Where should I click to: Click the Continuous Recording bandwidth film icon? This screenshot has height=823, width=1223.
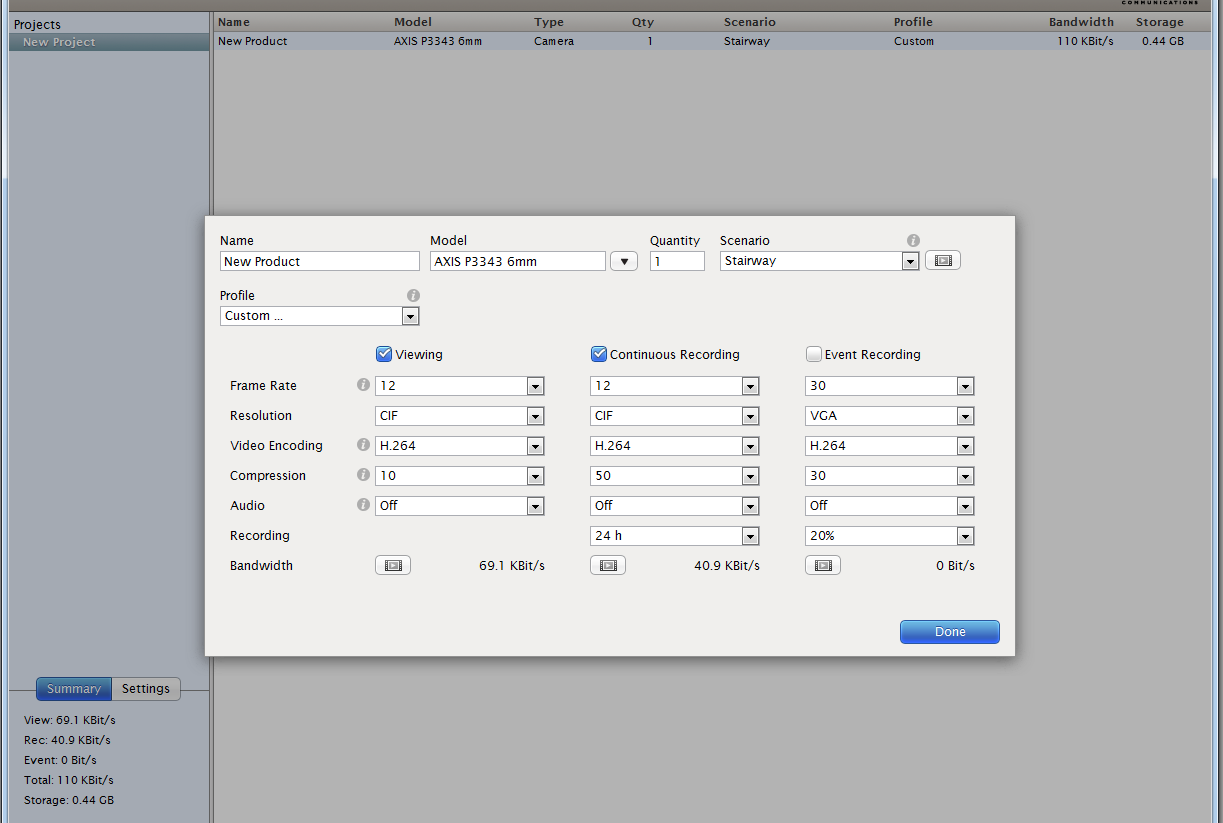(608, 566)
